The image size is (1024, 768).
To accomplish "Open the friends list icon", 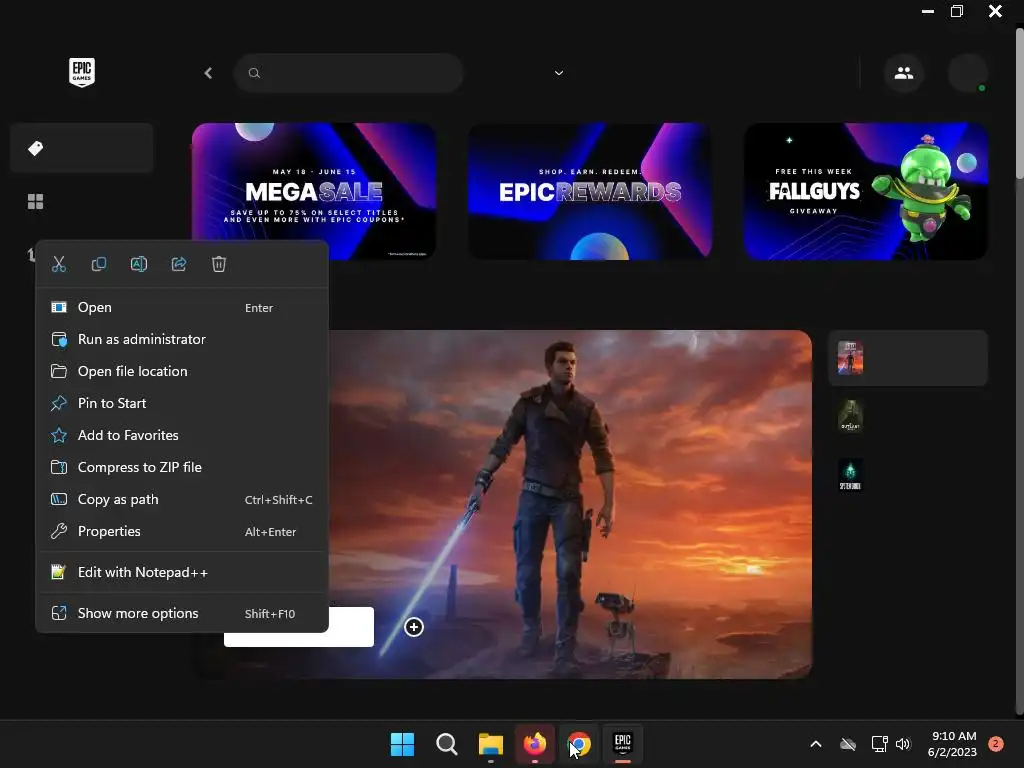I will (x=904, y=73).
